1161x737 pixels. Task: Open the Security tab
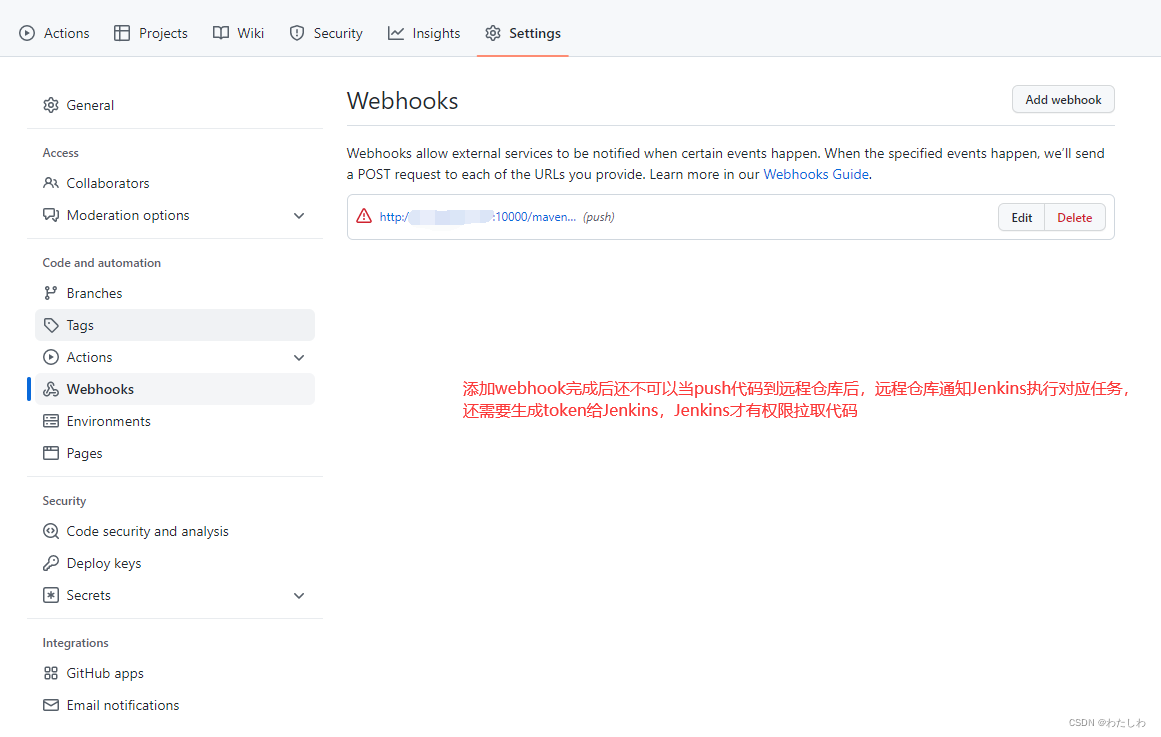tap(327, 33)
